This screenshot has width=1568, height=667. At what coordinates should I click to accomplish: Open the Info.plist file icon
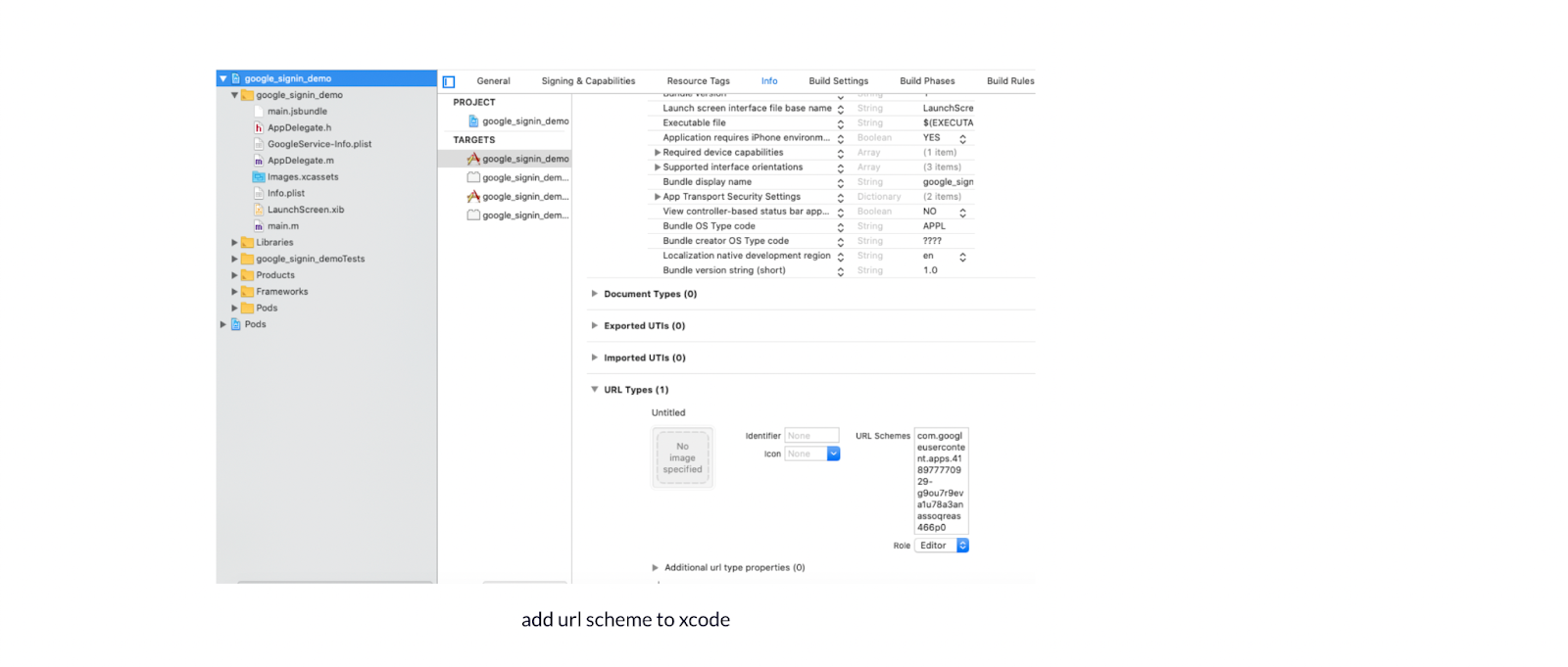[x=259, y=193]
